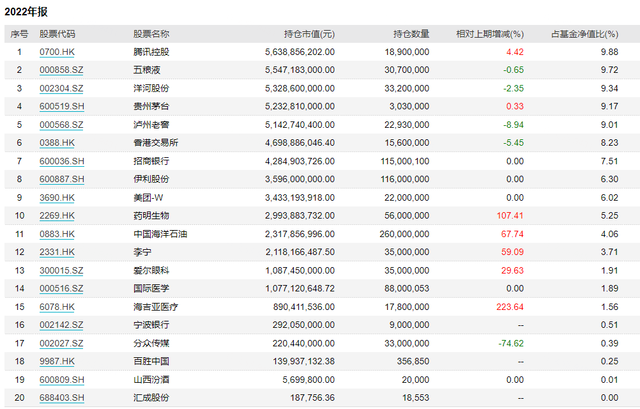Select stock name 腾讯控股
This screenshot has width=640, height=409.
click(x=151, y=52)
